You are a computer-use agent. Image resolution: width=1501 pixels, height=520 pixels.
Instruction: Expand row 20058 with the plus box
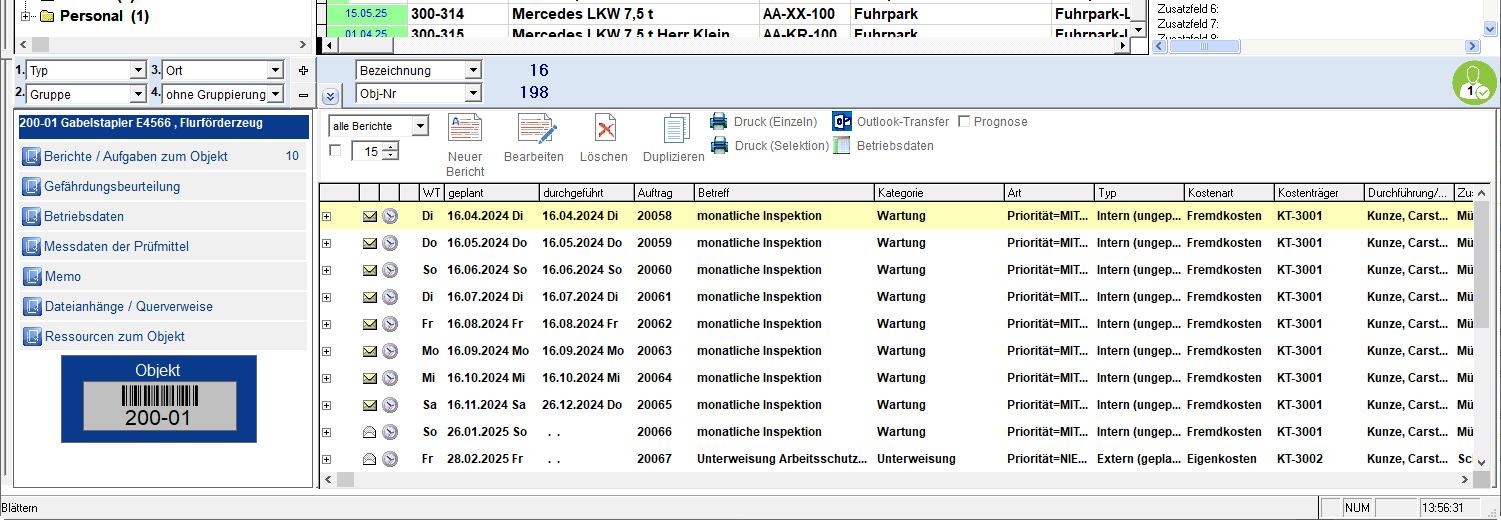point(326,216)
